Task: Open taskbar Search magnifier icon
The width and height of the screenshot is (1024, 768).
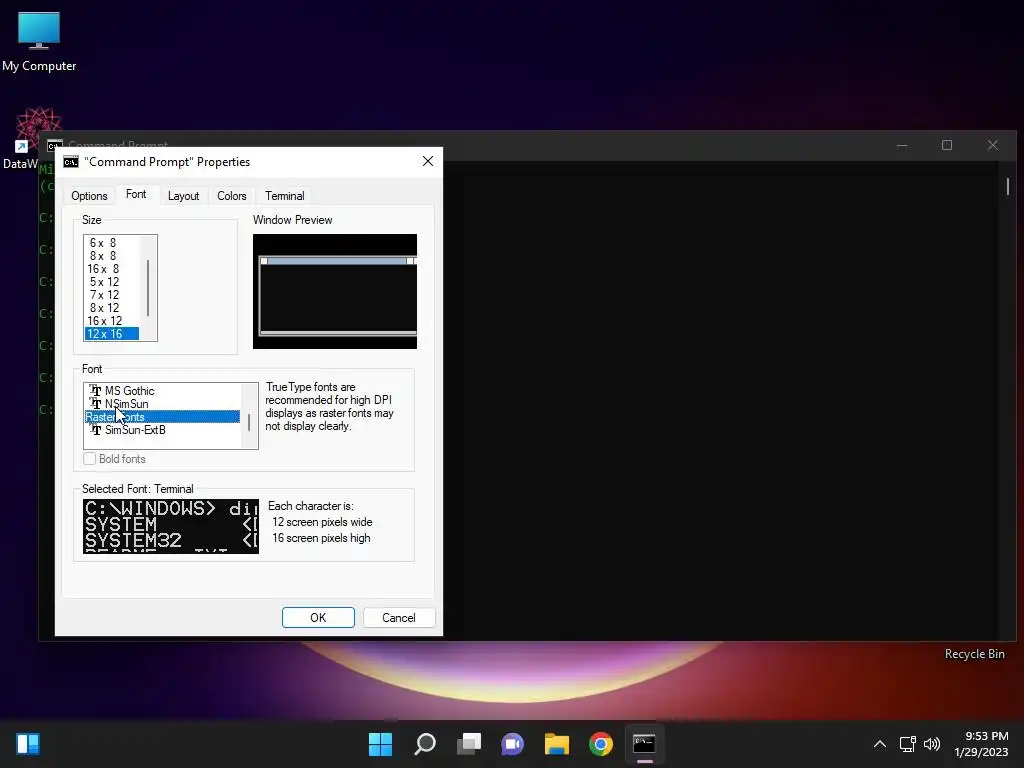Action: tap(424, 744)
